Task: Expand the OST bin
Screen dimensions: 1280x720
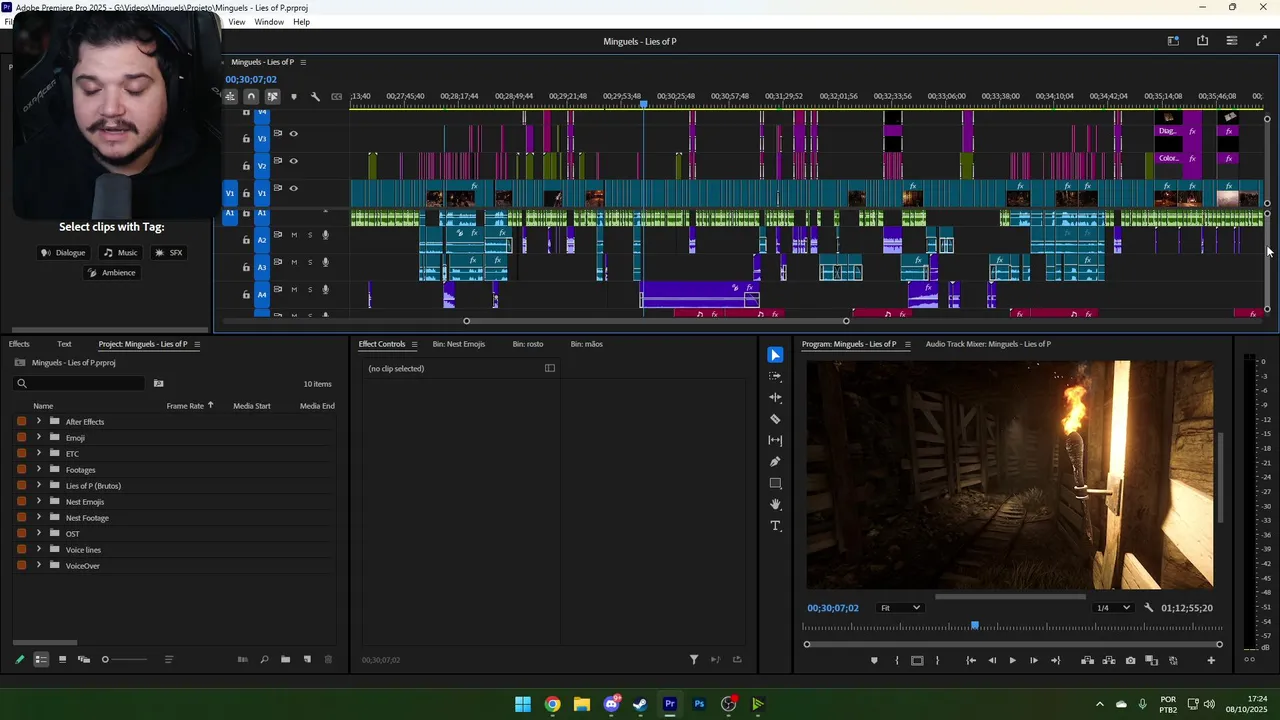Action: pyautogui.click(x=39, y=533)
